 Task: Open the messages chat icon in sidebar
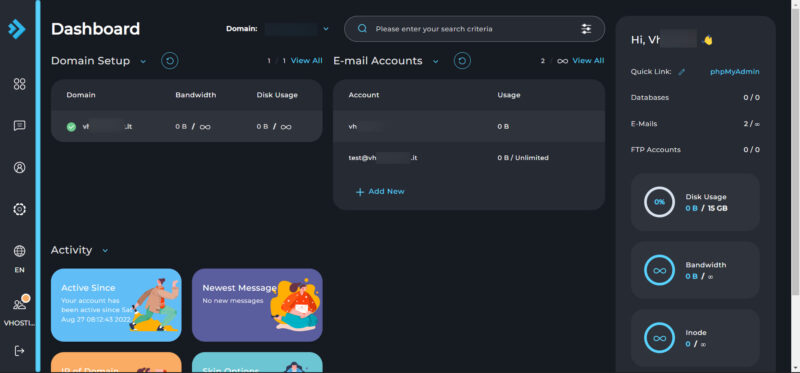tap(19, 126)
